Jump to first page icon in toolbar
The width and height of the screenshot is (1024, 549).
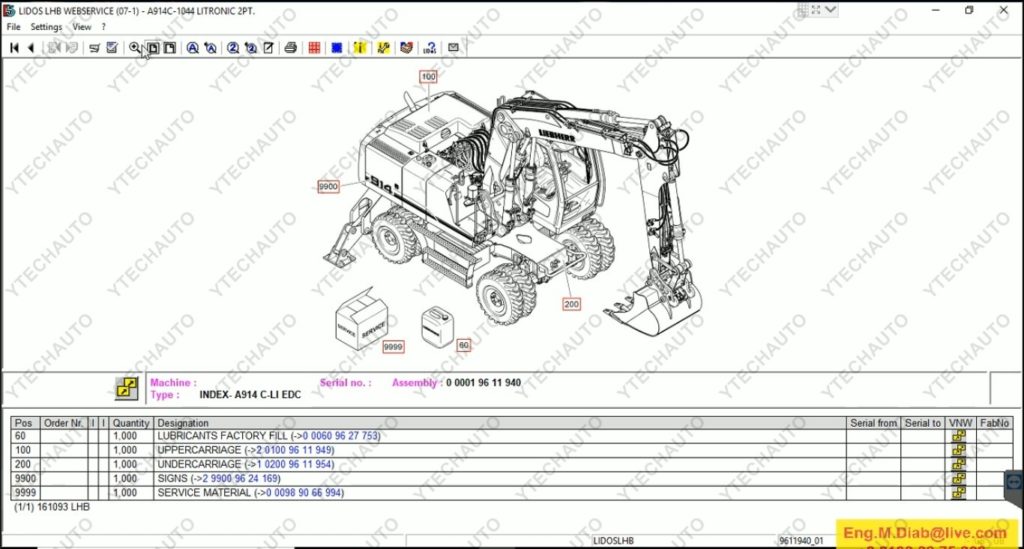[x=14, y=48]
